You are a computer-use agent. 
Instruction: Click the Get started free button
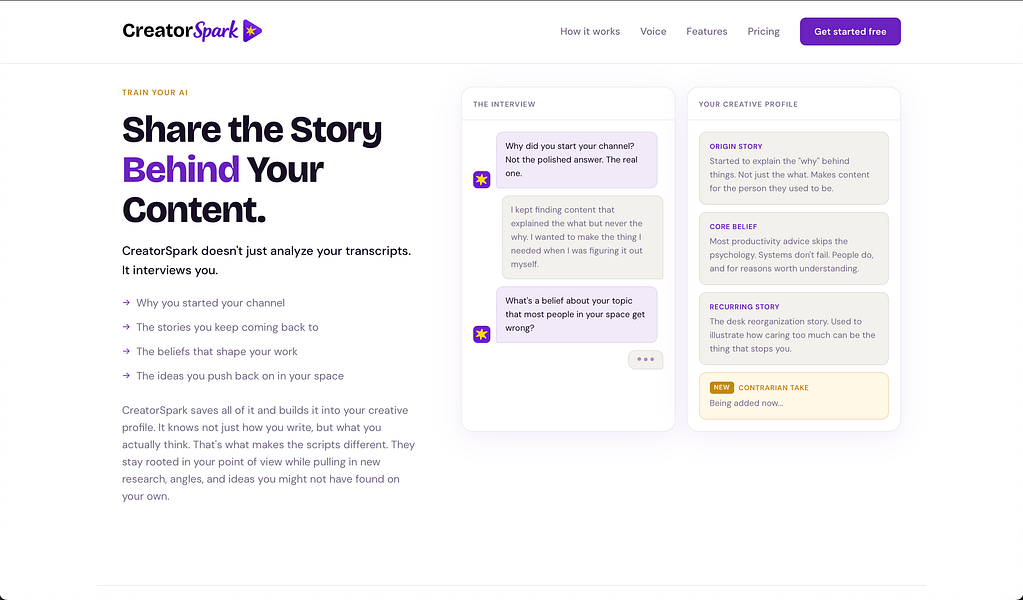click(x=850, y=31)
